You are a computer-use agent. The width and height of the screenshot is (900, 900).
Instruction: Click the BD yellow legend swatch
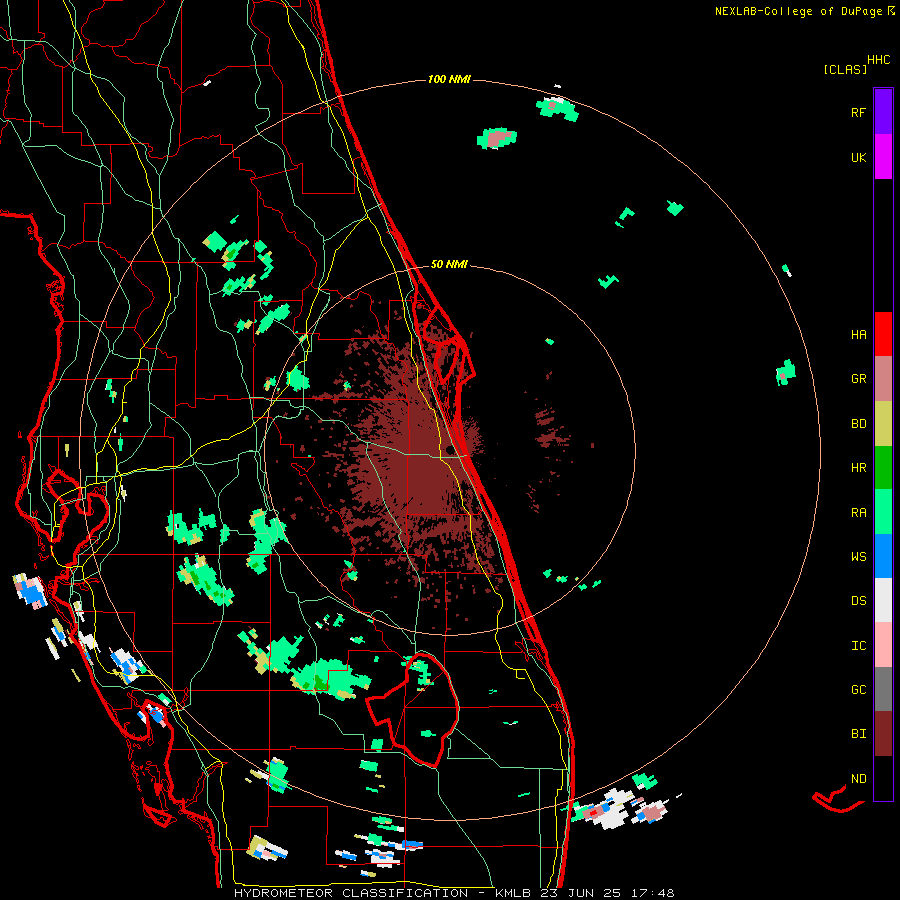pyautogui.click(x=883, y=424)
